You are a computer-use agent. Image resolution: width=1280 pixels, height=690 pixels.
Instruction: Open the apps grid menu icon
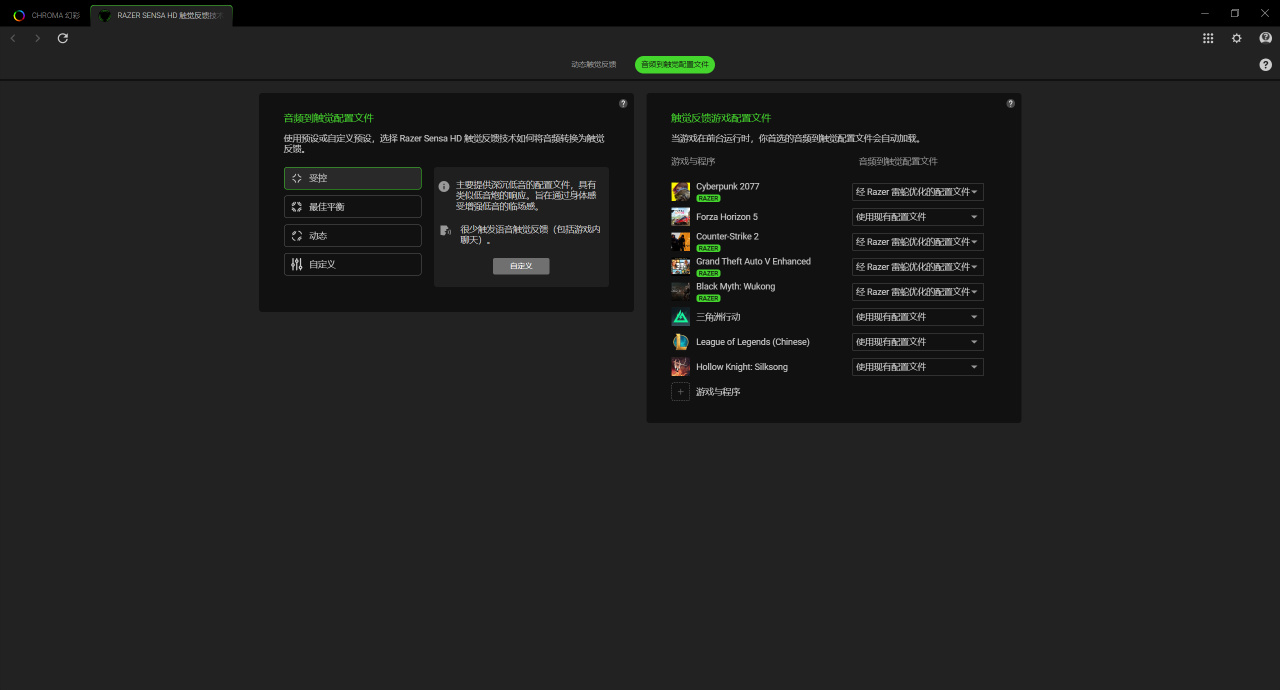pyautogui.click(x=1208, y=38)
